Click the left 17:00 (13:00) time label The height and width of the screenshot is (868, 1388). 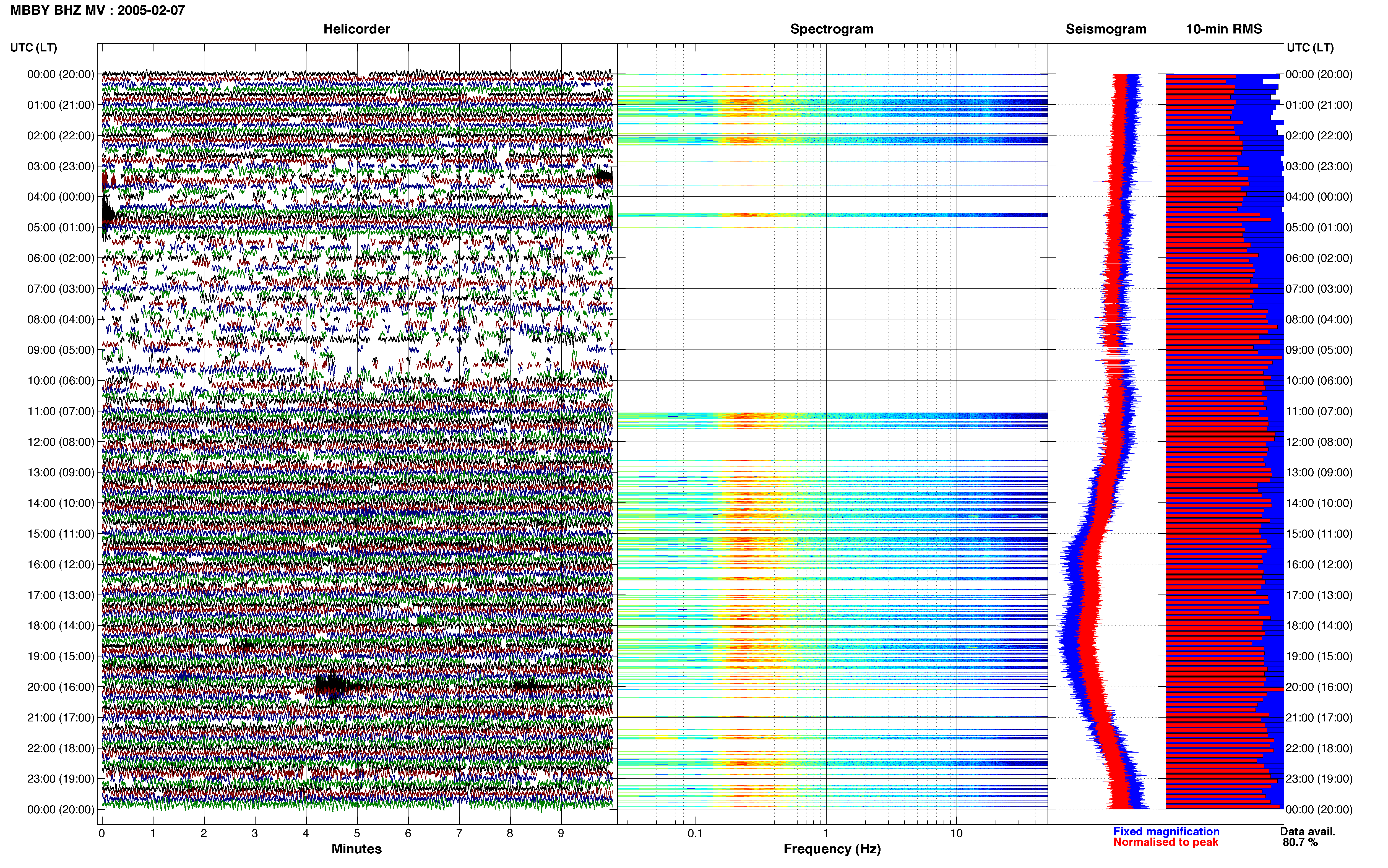[x=61, y=595]
